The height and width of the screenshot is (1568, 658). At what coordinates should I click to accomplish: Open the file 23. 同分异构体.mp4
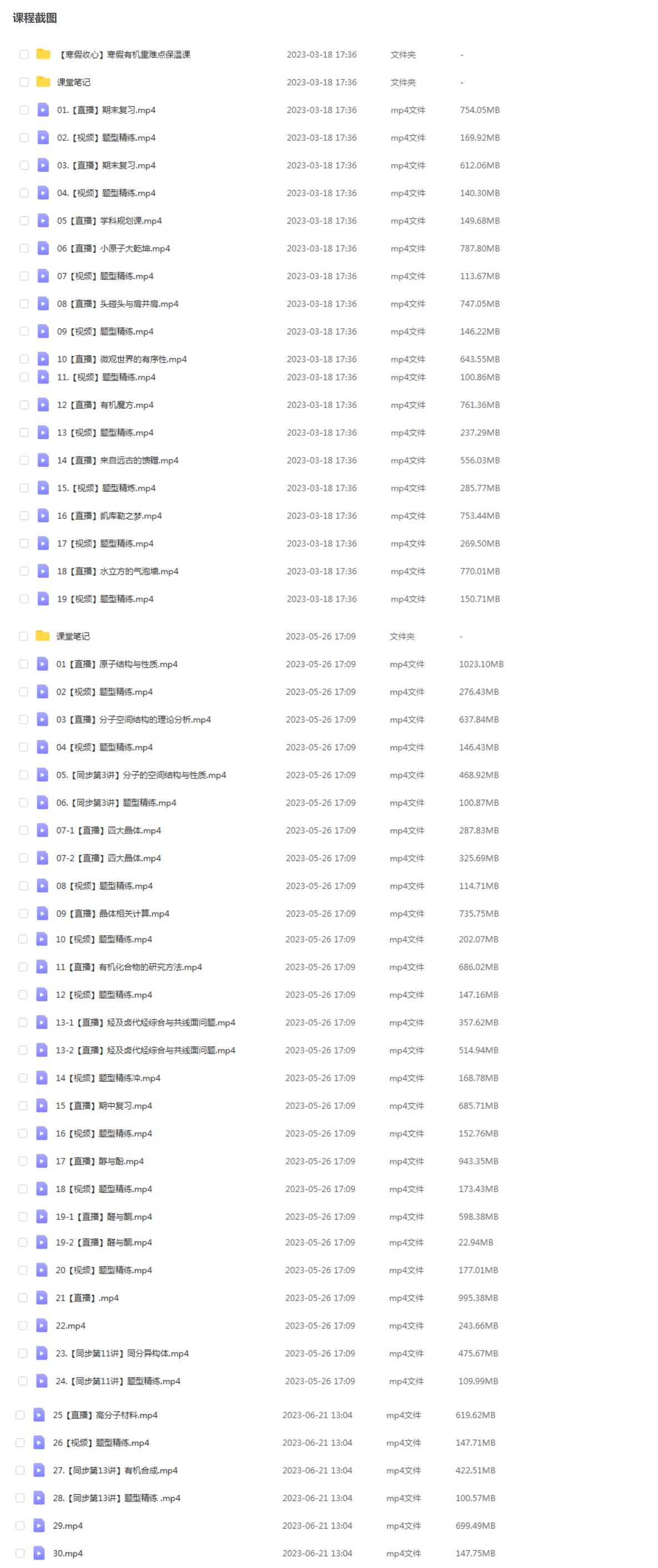123,1352
